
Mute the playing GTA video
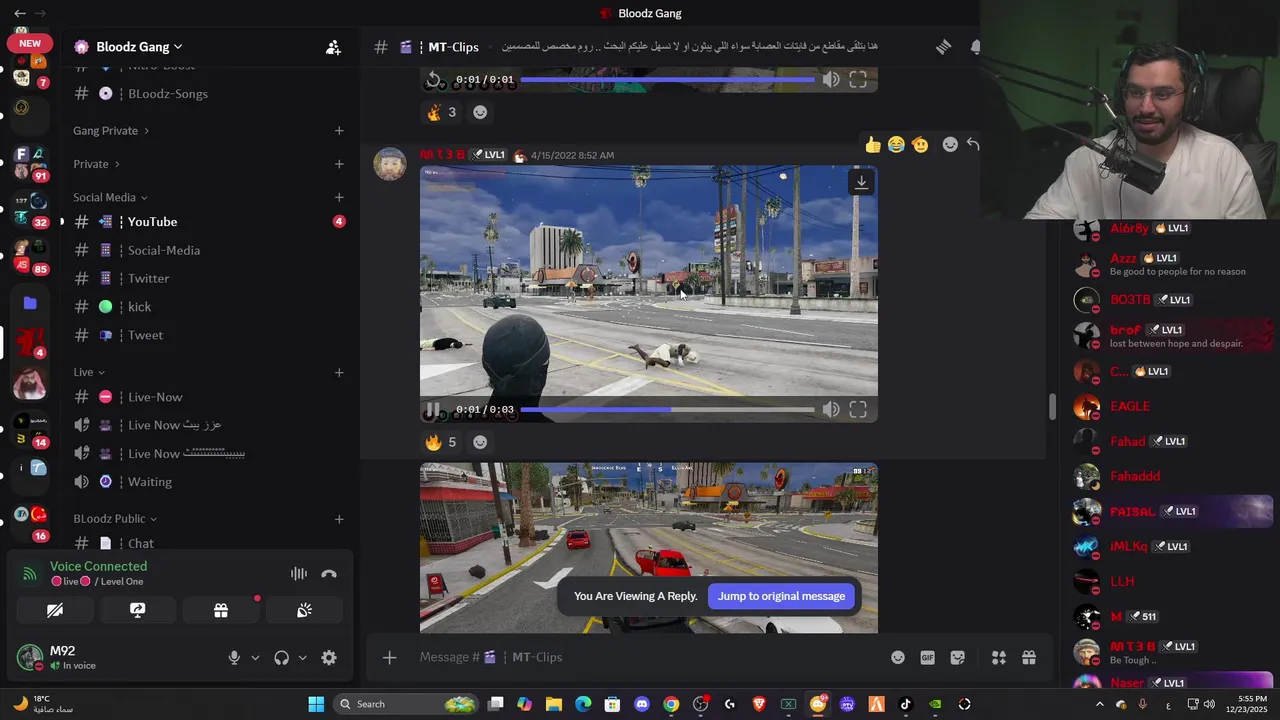[x=831, y=409]
